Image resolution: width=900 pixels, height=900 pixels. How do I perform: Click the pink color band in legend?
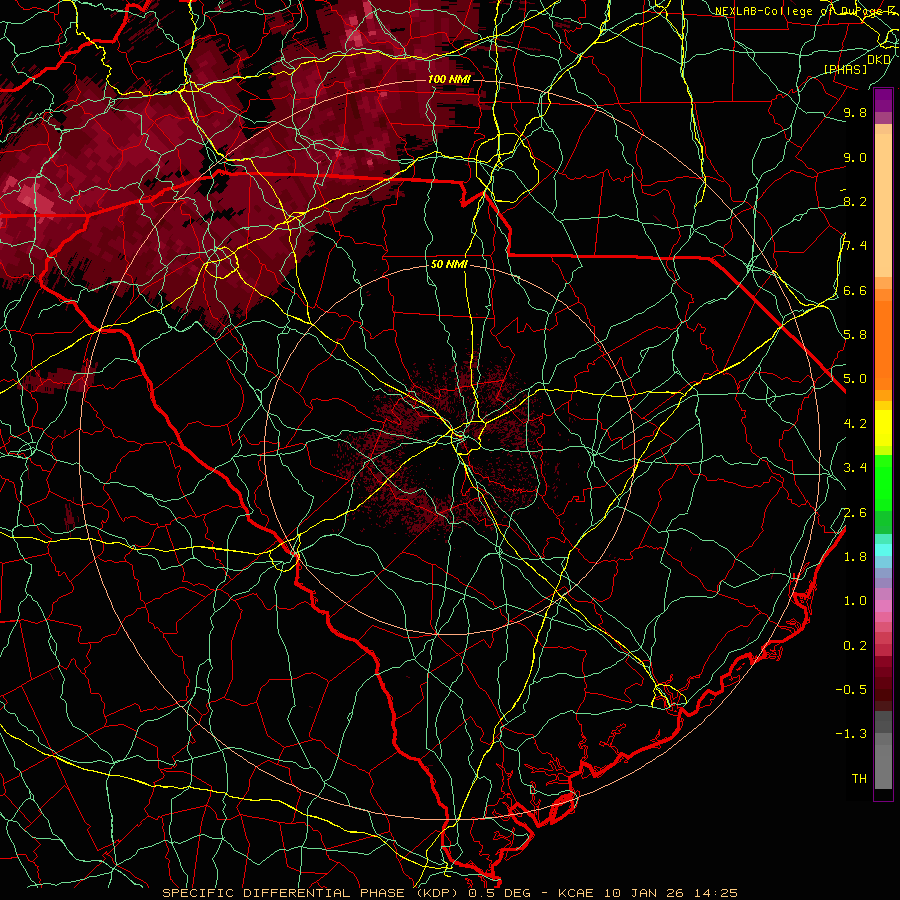coord(883,606)
